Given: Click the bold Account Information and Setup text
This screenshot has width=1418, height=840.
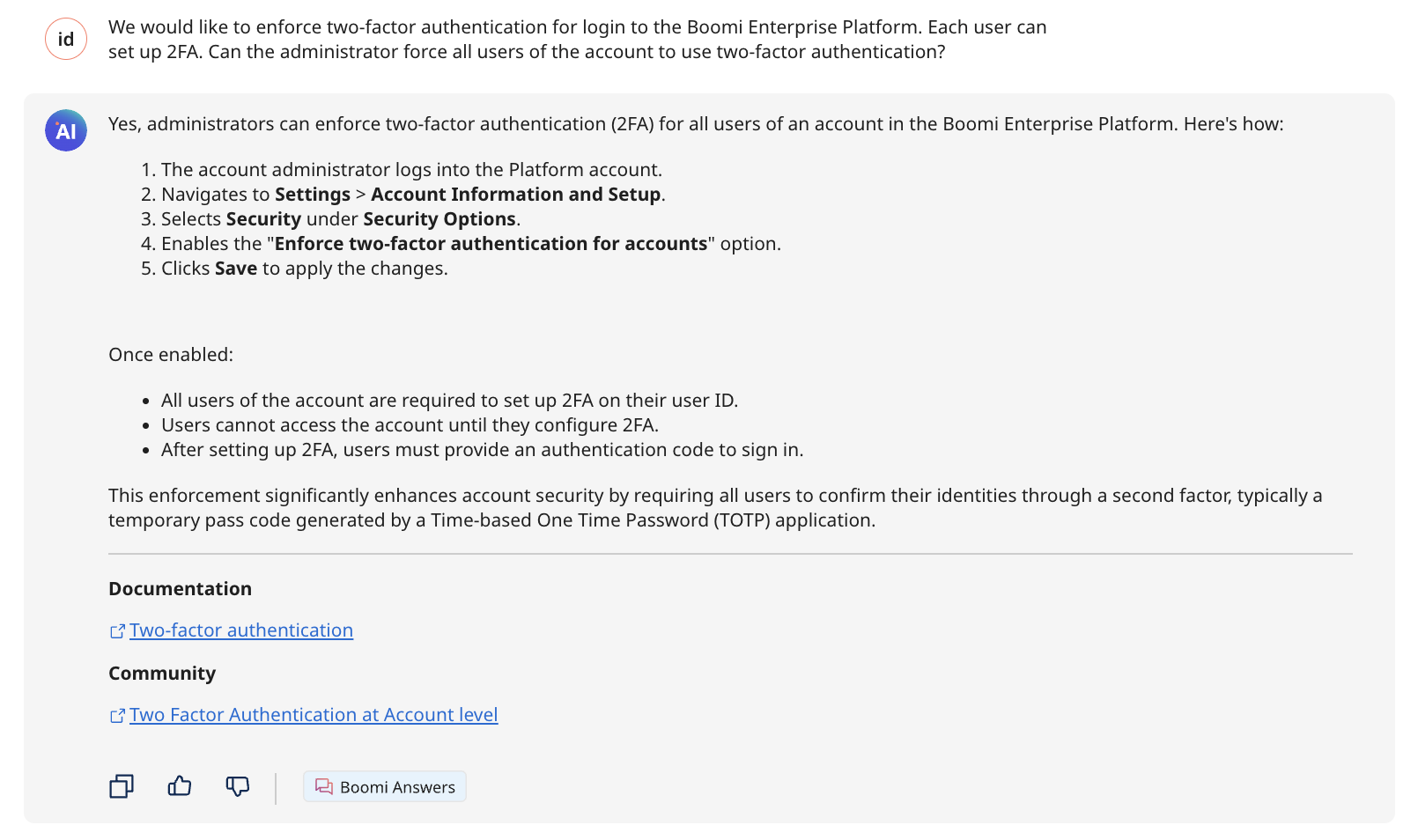Looking at the screenshot, I should pos(515,194).
